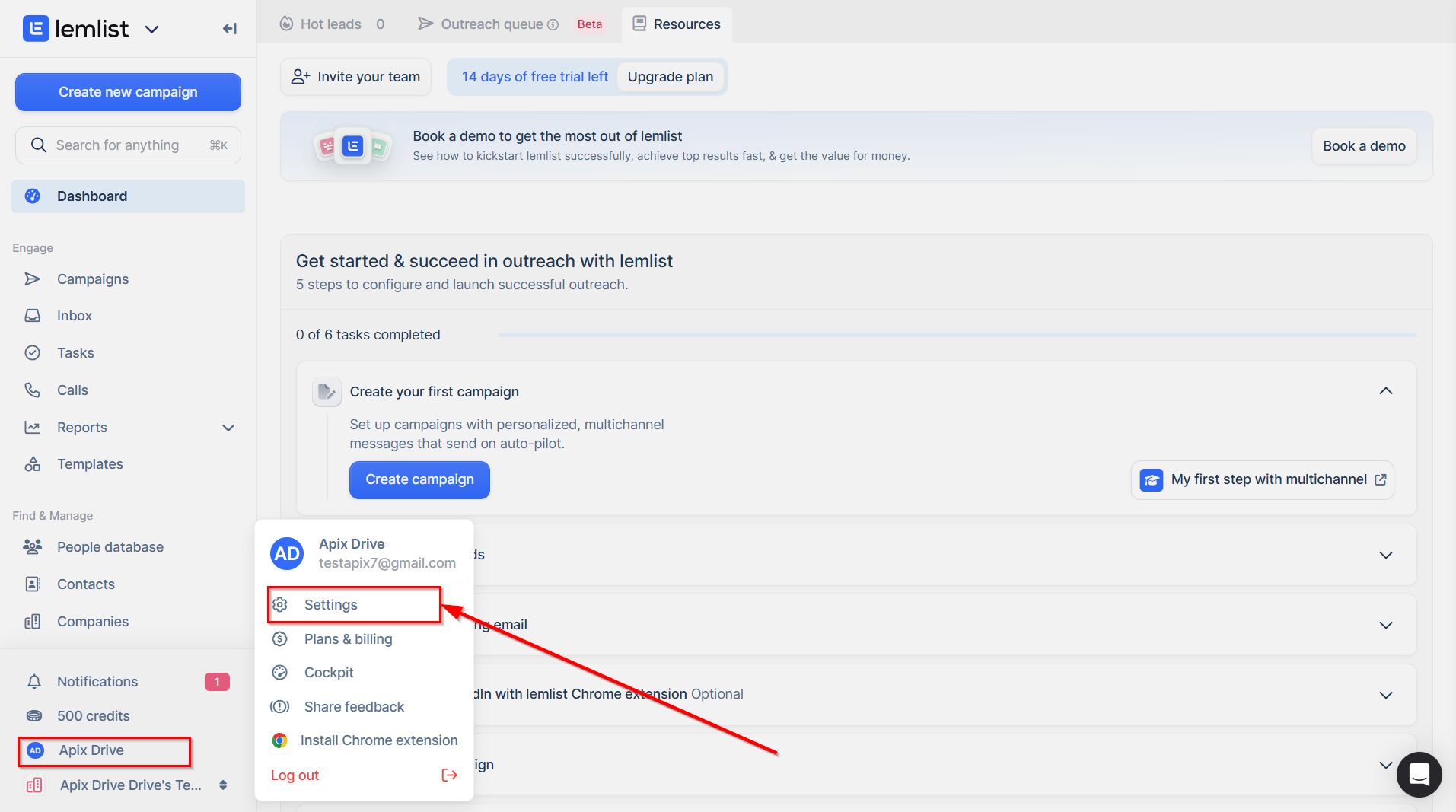Click the AD avatar in profile popup
Viewport: 1456px width, 812px height.
(287, 554)
